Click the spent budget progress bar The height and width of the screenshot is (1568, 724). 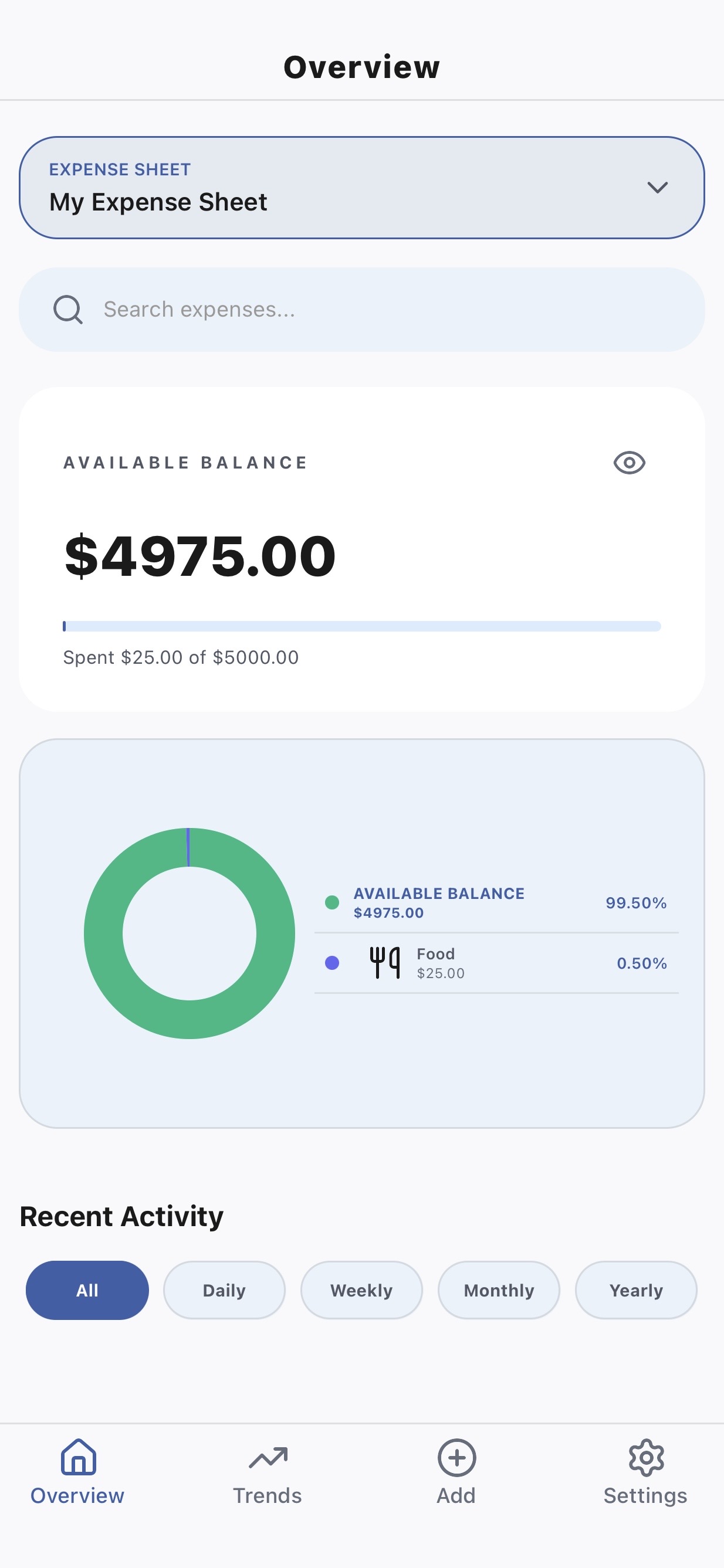pyautogui.click(x=361, y=626)
